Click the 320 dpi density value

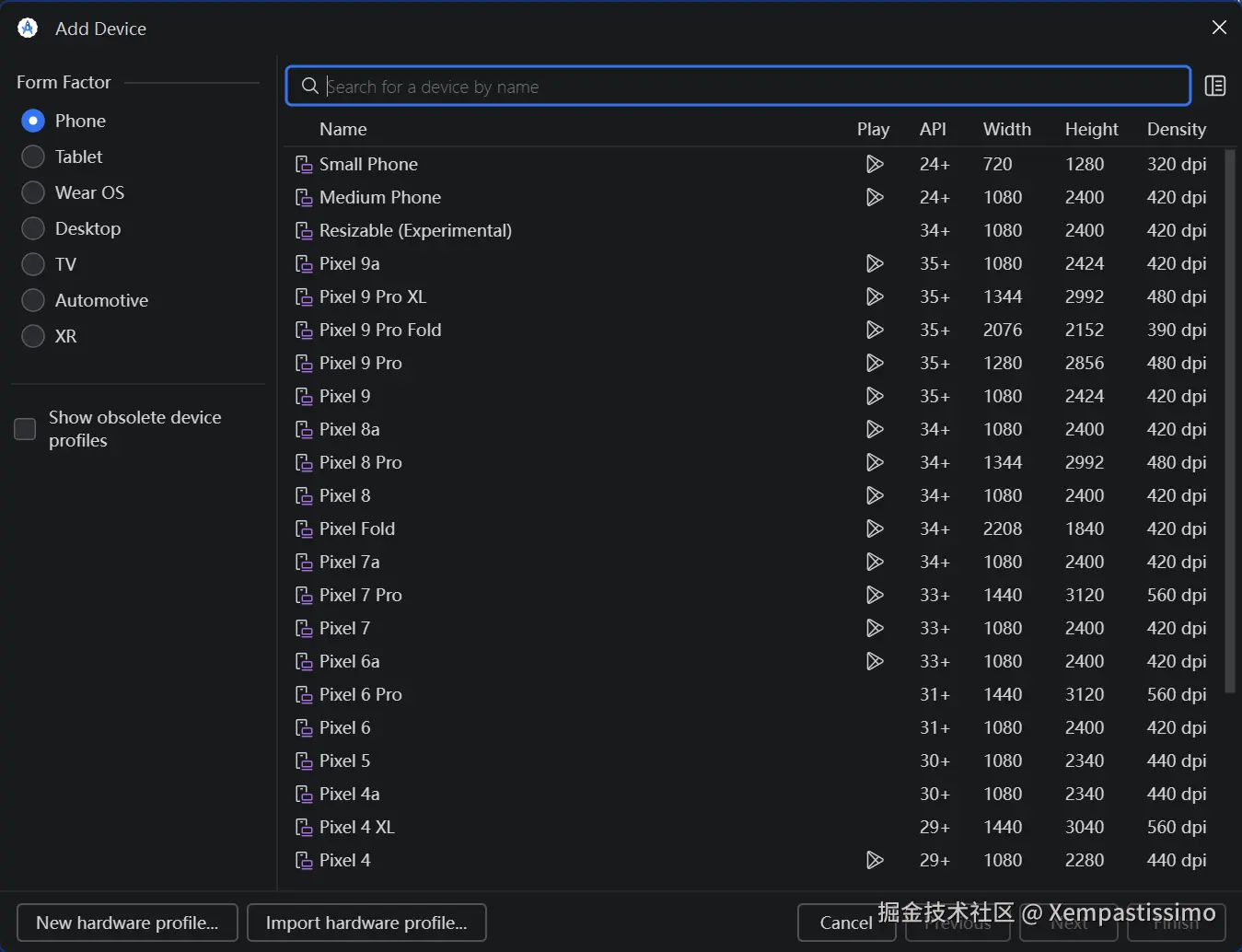[1177, 164]
